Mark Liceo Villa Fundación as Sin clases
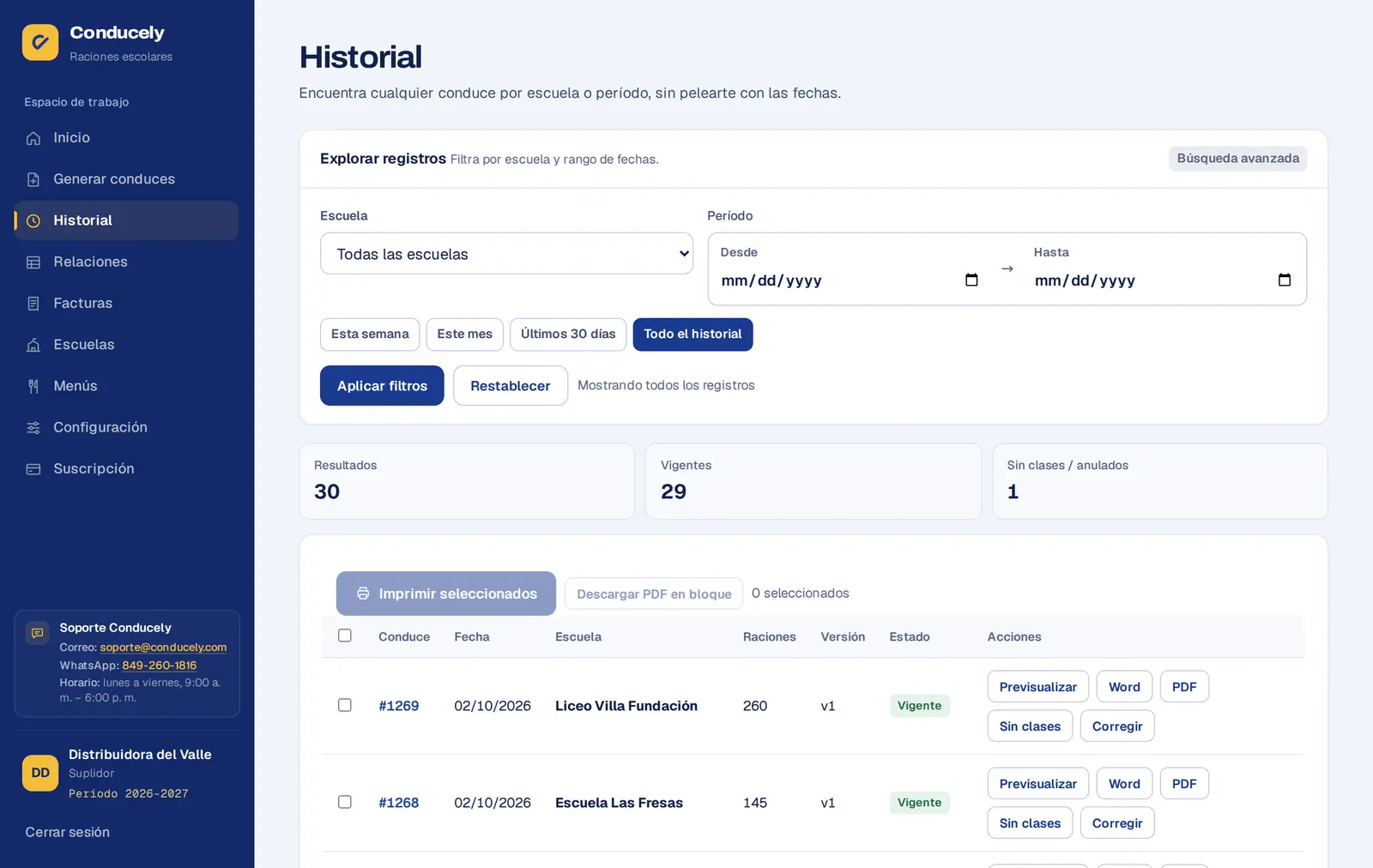 (x=1030, y=726)
